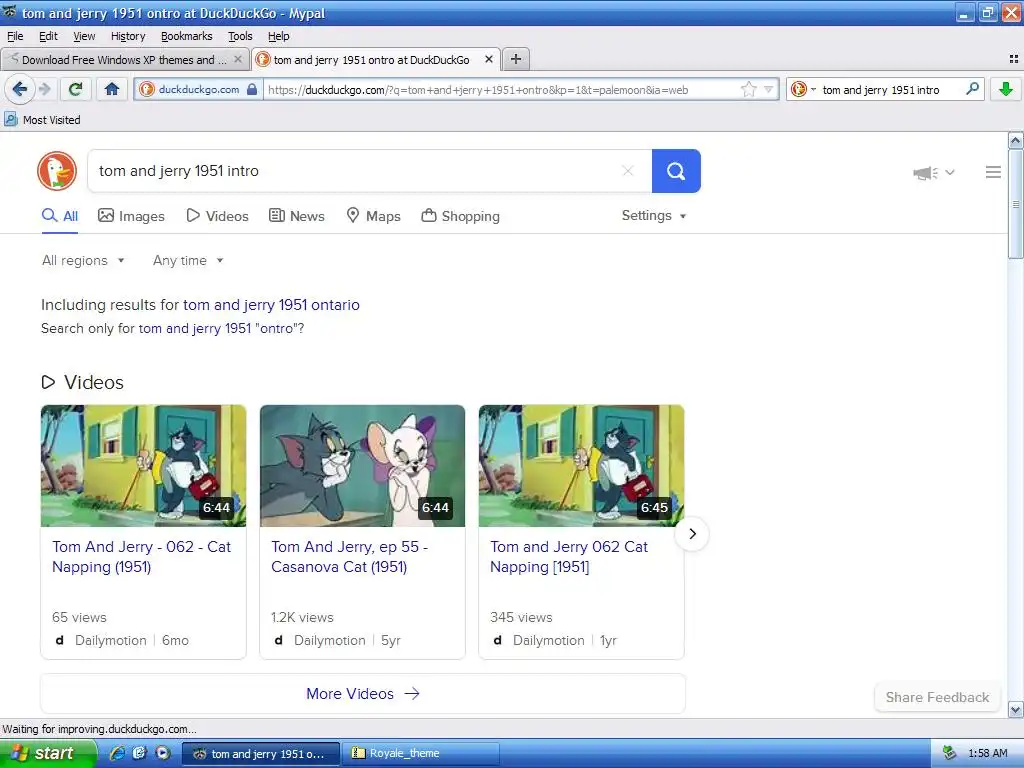Open the address bar history dropdown arrow

tap(769, 89)
